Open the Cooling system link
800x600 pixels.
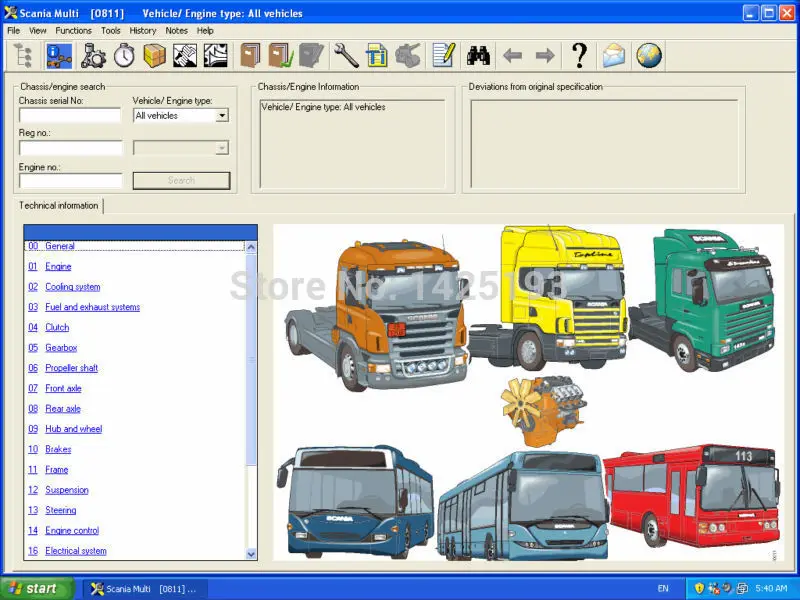pos(72,287)
